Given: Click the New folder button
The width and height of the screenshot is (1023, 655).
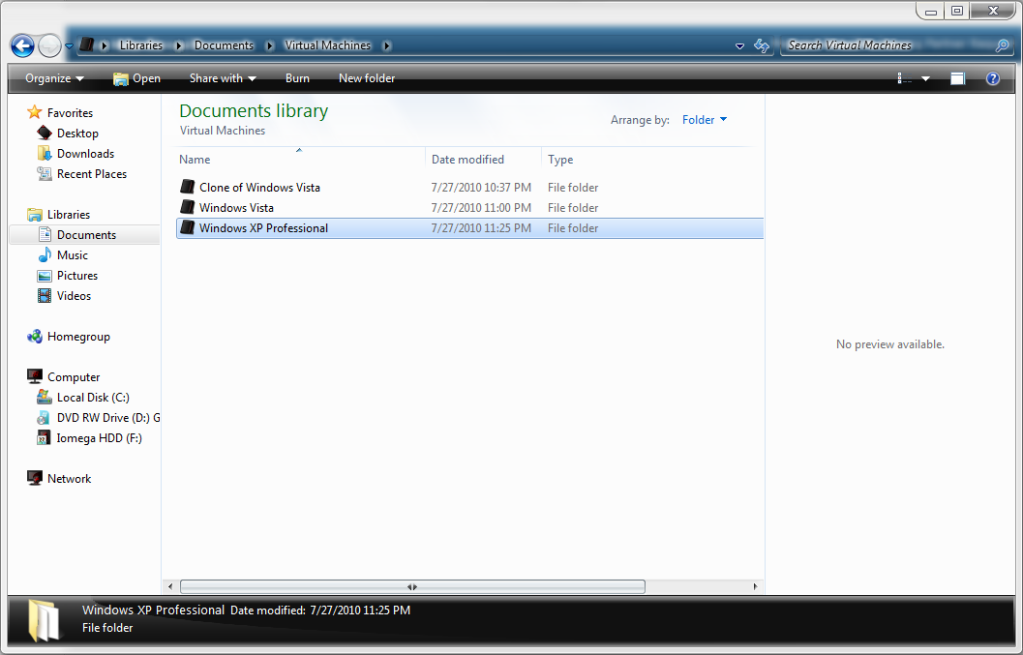Looking at the screenshot, I should (367, 78).
